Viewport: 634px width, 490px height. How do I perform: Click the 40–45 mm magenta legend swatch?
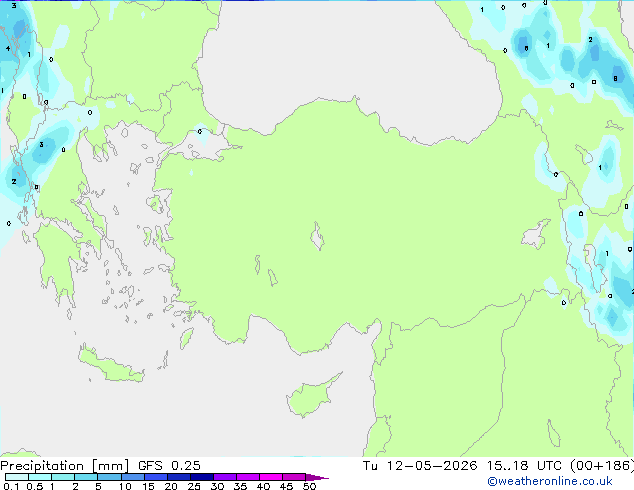pyautogui.click(x=271, y=477)
